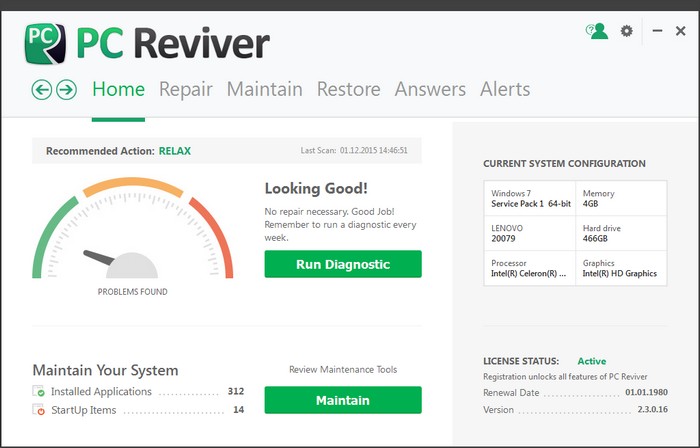Viewport: 700px width, 448px height.
Task: Go forward with the right arrow button
Action: (67, 90)
